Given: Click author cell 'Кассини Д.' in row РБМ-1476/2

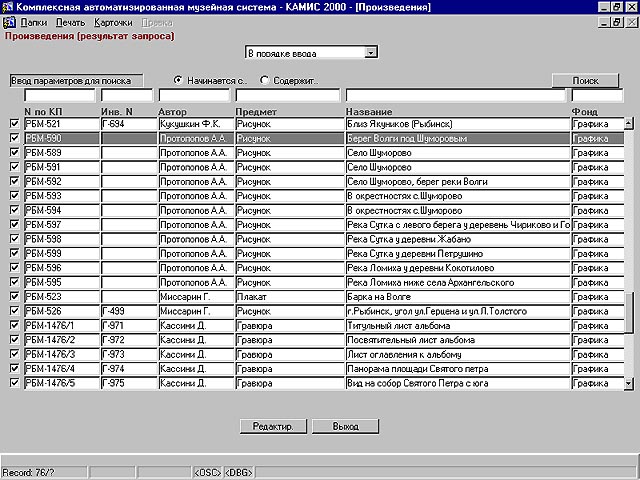Looking at the screenshot, I should pos(196,340).
